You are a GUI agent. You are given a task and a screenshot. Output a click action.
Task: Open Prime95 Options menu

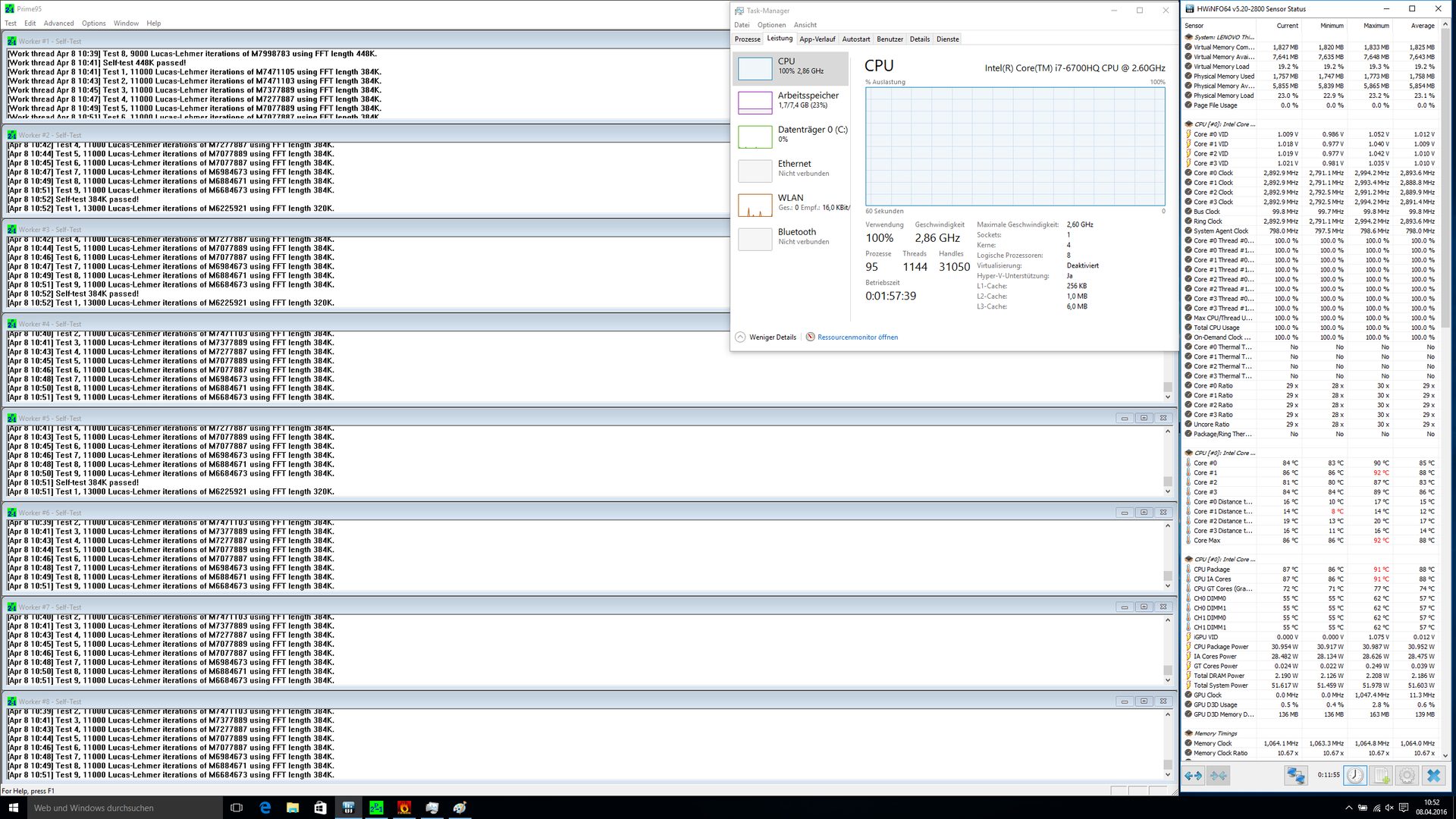tap(94, 23)
